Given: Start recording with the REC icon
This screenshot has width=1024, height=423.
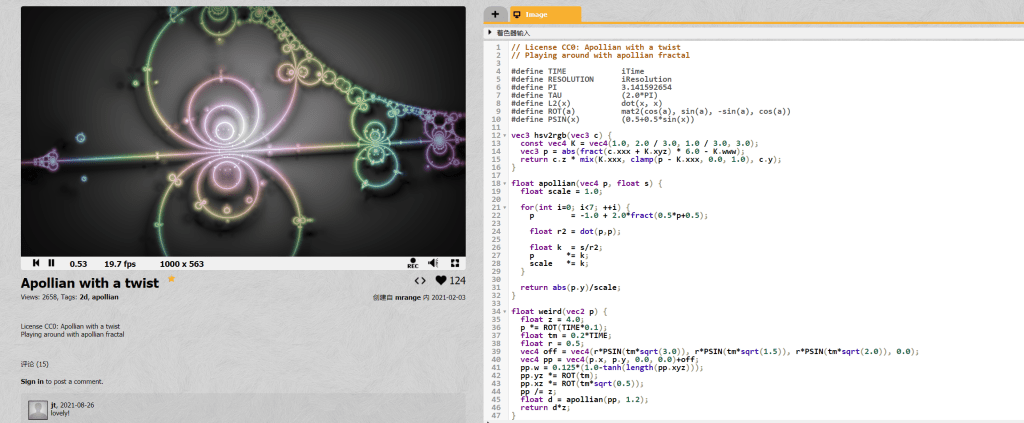Looking at the screenshot, I should coord(412,264).
